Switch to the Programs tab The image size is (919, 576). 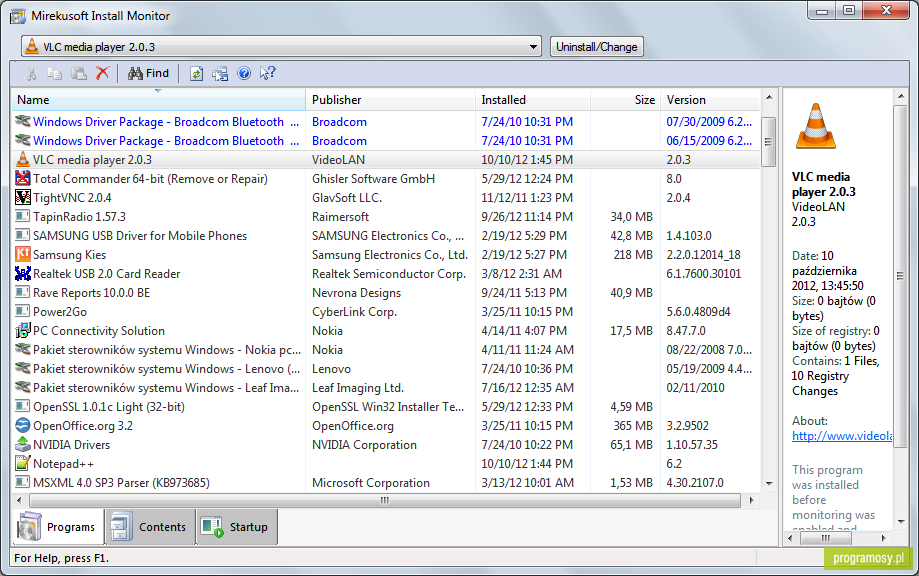[57, 527]
